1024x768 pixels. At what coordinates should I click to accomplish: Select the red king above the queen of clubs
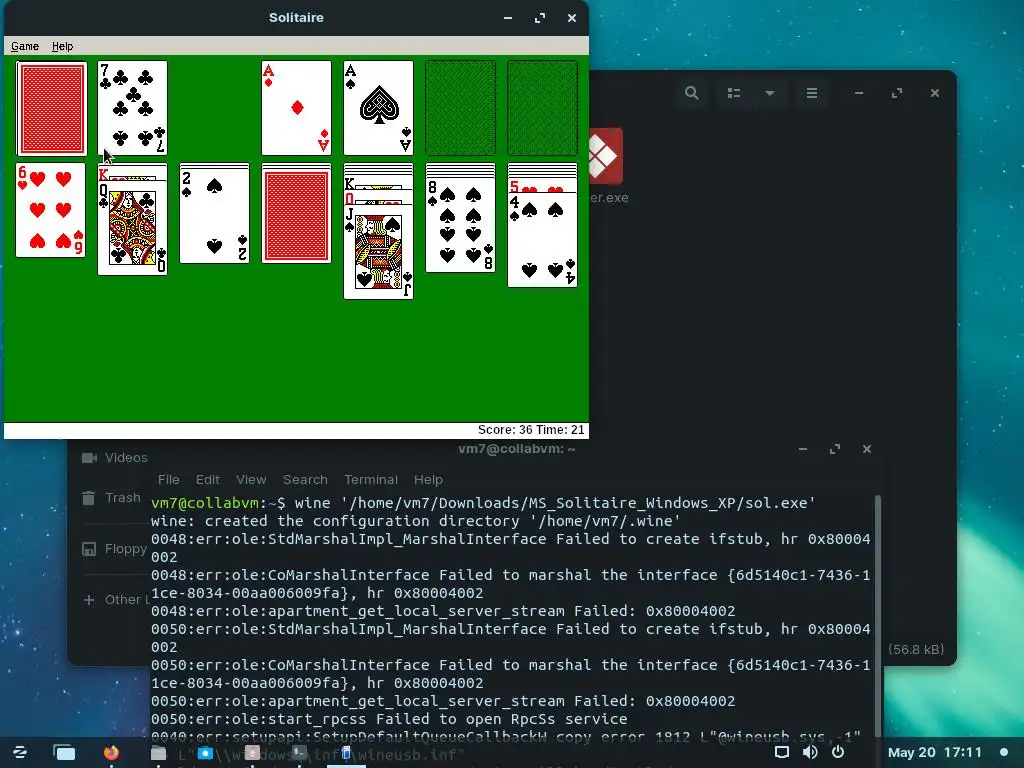click(133, 174)
